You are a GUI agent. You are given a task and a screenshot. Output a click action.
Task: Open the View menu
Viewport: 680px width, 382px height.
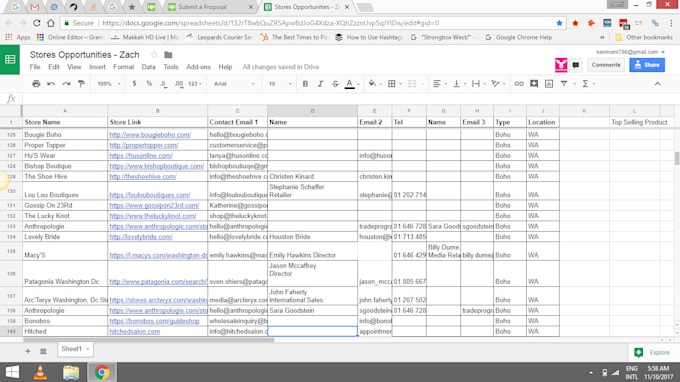(74, 67)
